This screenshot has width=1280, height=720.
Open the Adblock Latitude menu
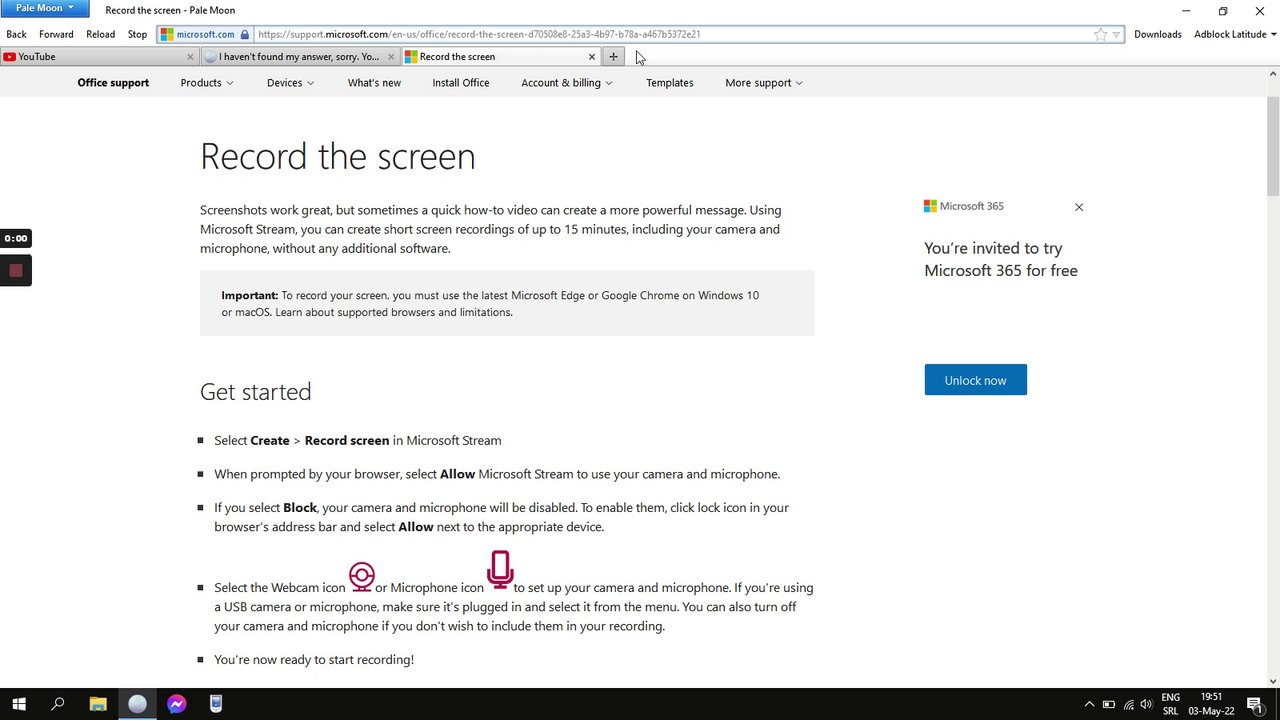point(1235,34)
